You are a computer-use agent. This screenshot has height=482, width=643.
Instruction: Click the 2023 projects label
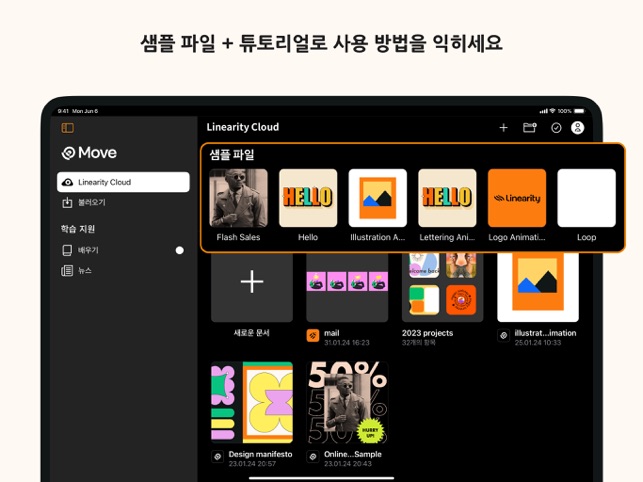[427, 333]
